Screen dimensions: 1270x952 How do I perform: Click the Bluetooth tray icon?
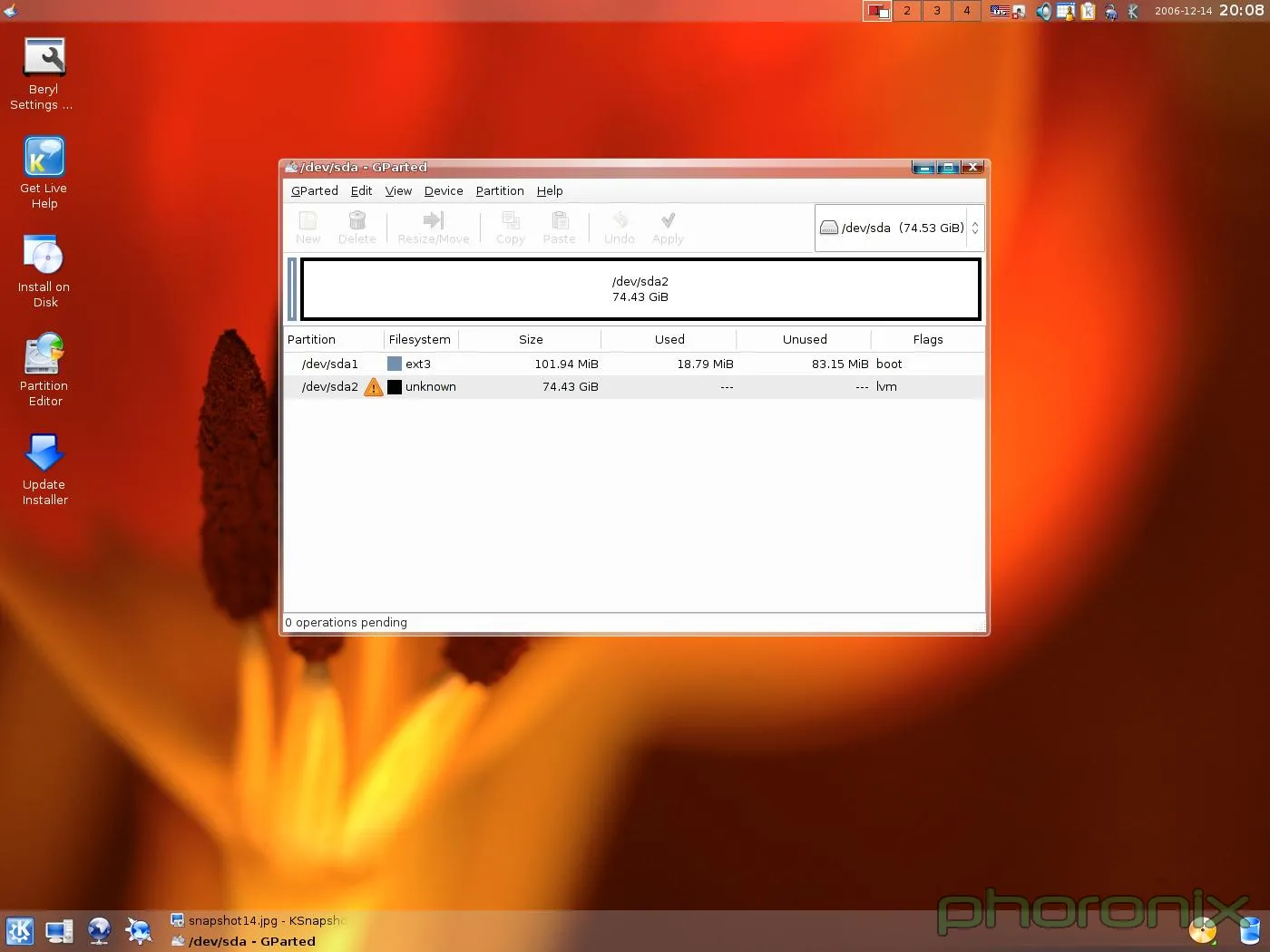click(x=1132, y=12)
